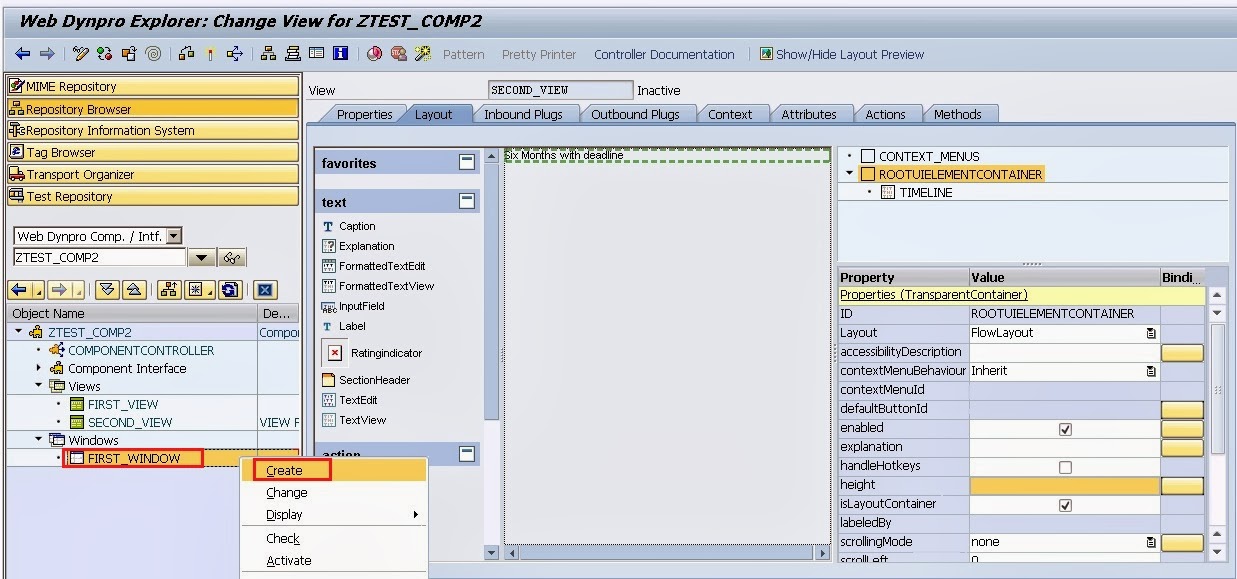
Task: Click the Web Dynpro Code Wizard wand icon
Action: tap(423, 54)
